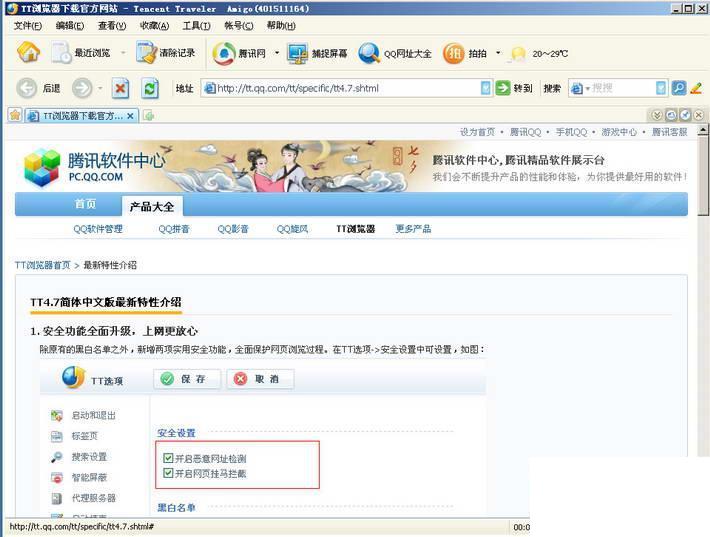Click the 保存 button in TT选项

(x=187, y=379)
